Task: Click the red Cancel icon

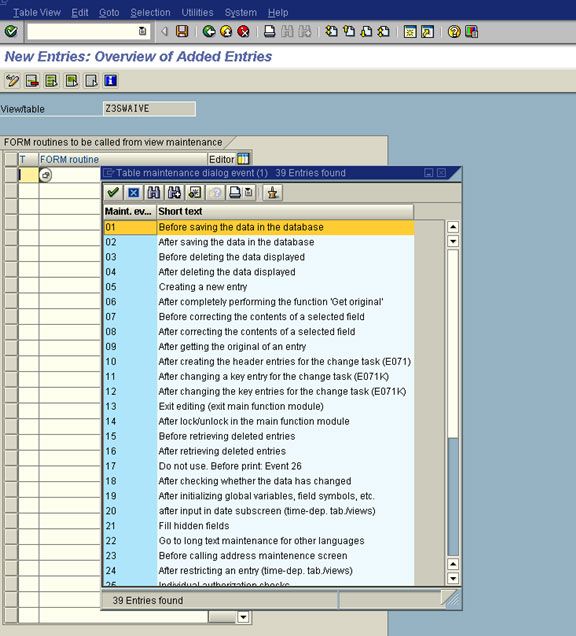Action: pos(243,31)
